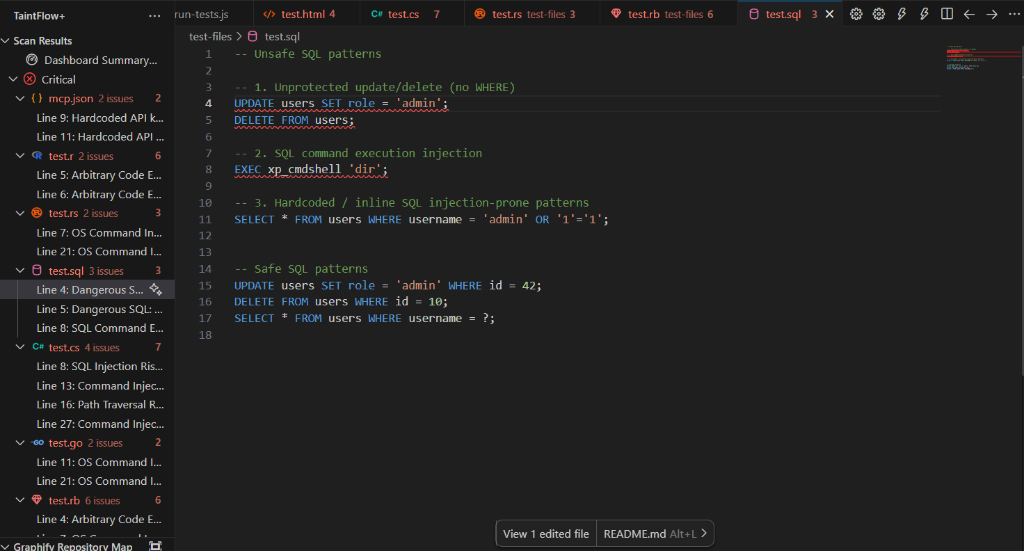This screenshot has width=1024, height=551.
Task: Click the R language icon beside test.r
Action: (37, 155)
